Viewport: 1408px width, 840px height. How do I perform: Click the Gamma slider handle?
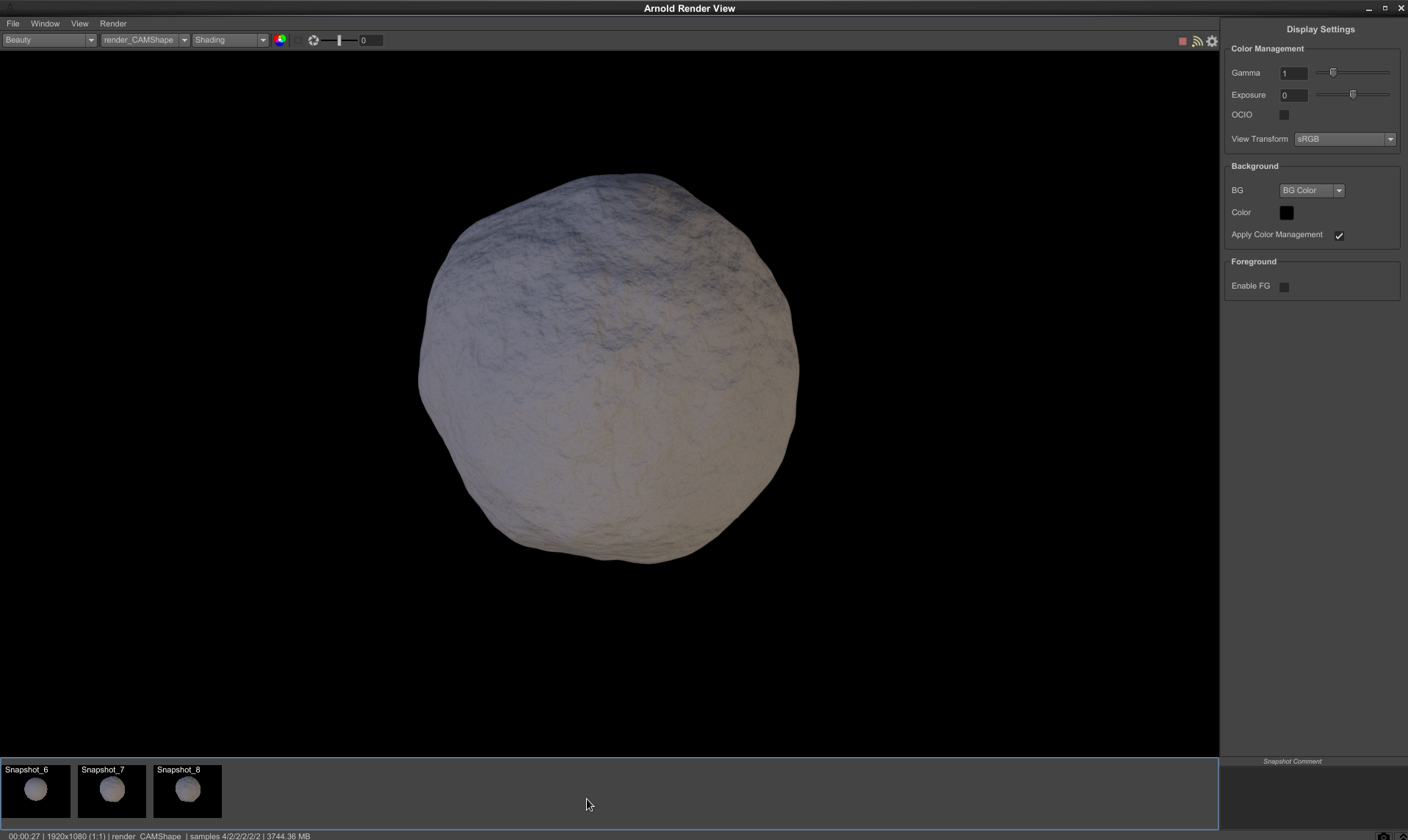point(1333,73)
